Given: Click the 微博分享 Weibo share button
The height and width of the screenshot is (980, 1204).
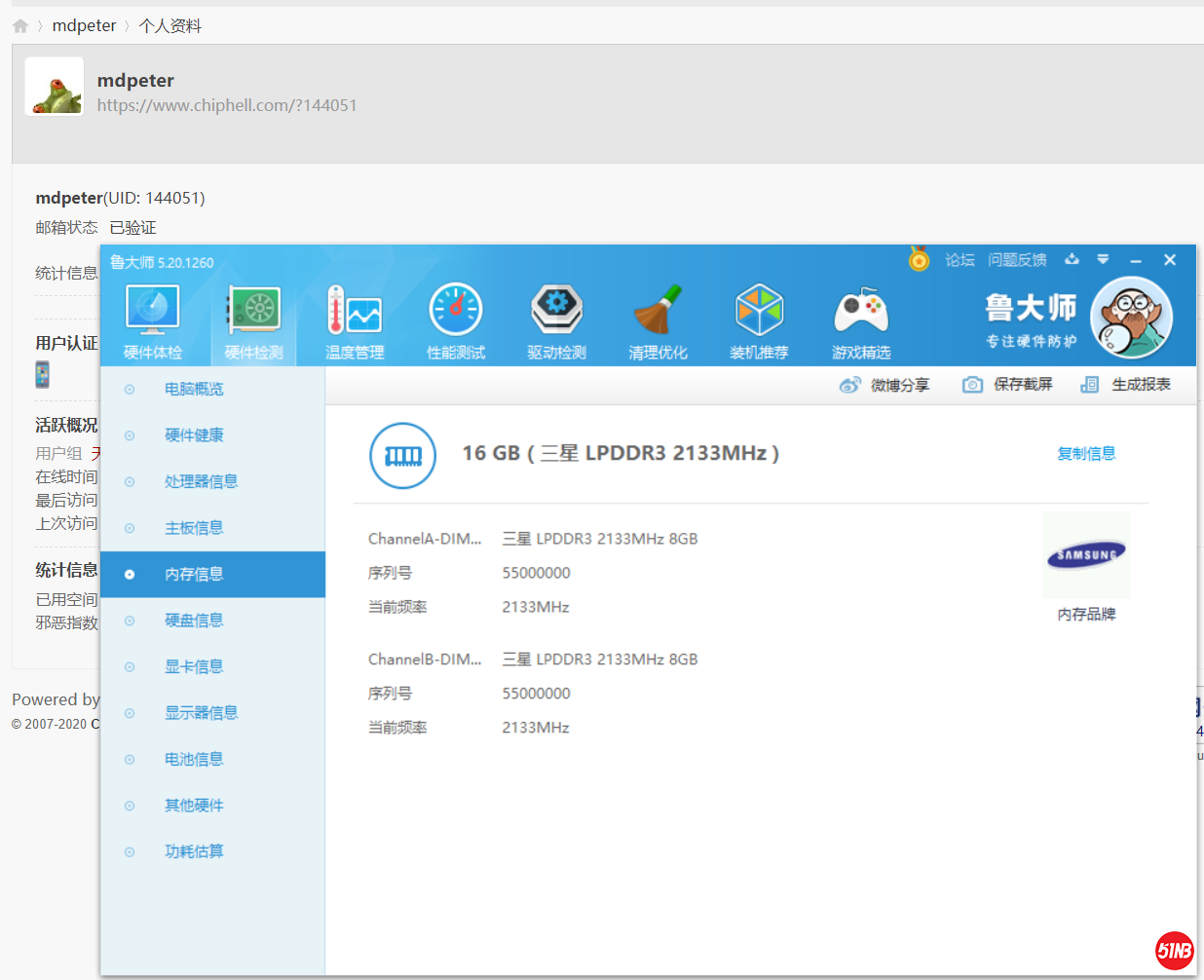Looking at the screenshot, I should (884, 385).
